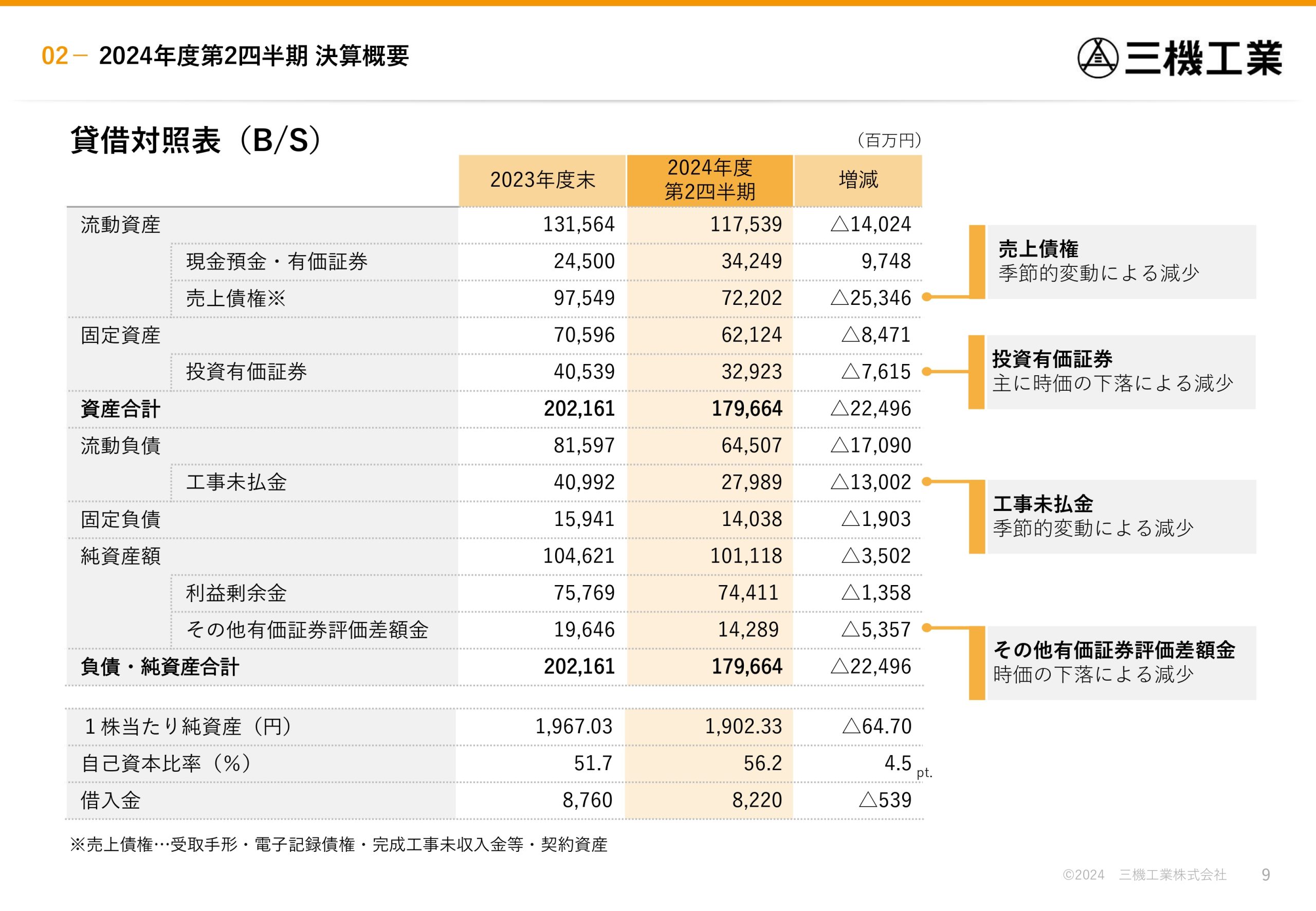The height and width of the screenshot is (911, 1316).
Task: Click the 自己資本比率（%） row label
Action: tap(166, 764)
